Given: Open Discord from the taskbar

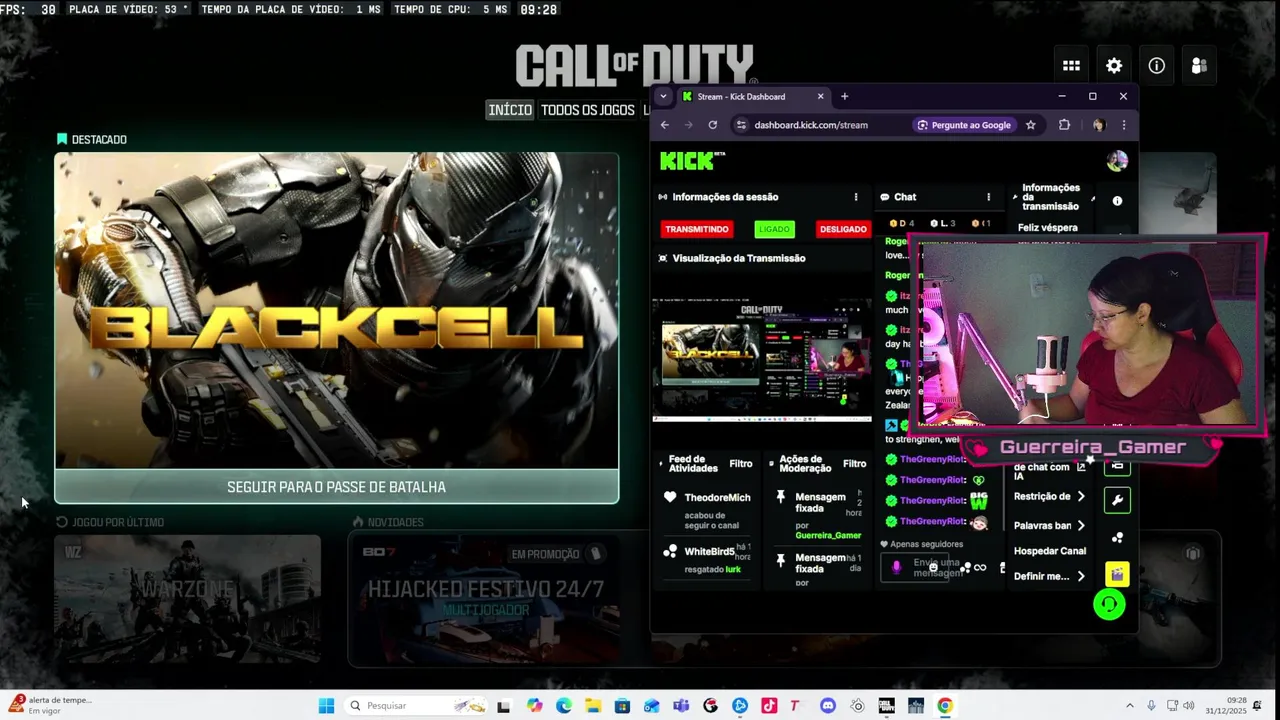Looking at the screenshot, I should pyautogui.click(x=827, y=706).
